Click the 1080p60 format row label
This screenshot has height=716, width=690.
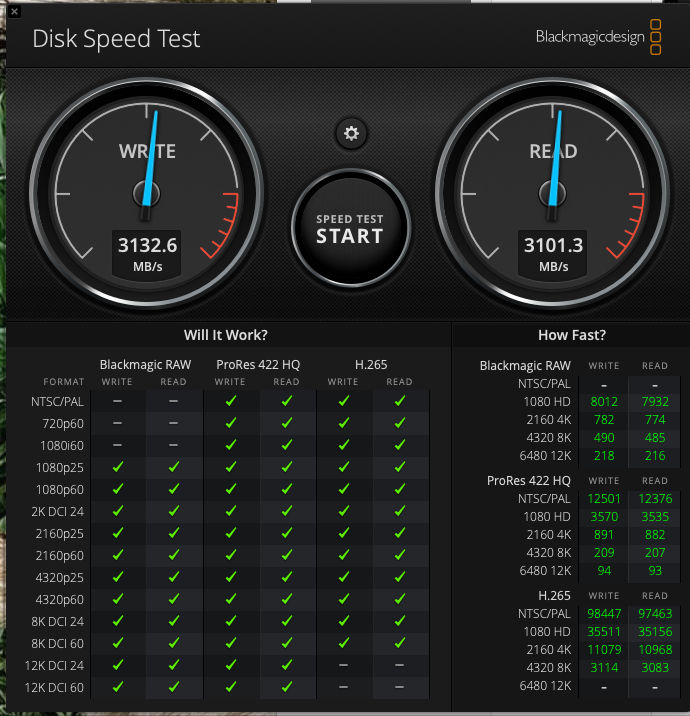click(x=60, y=490)
